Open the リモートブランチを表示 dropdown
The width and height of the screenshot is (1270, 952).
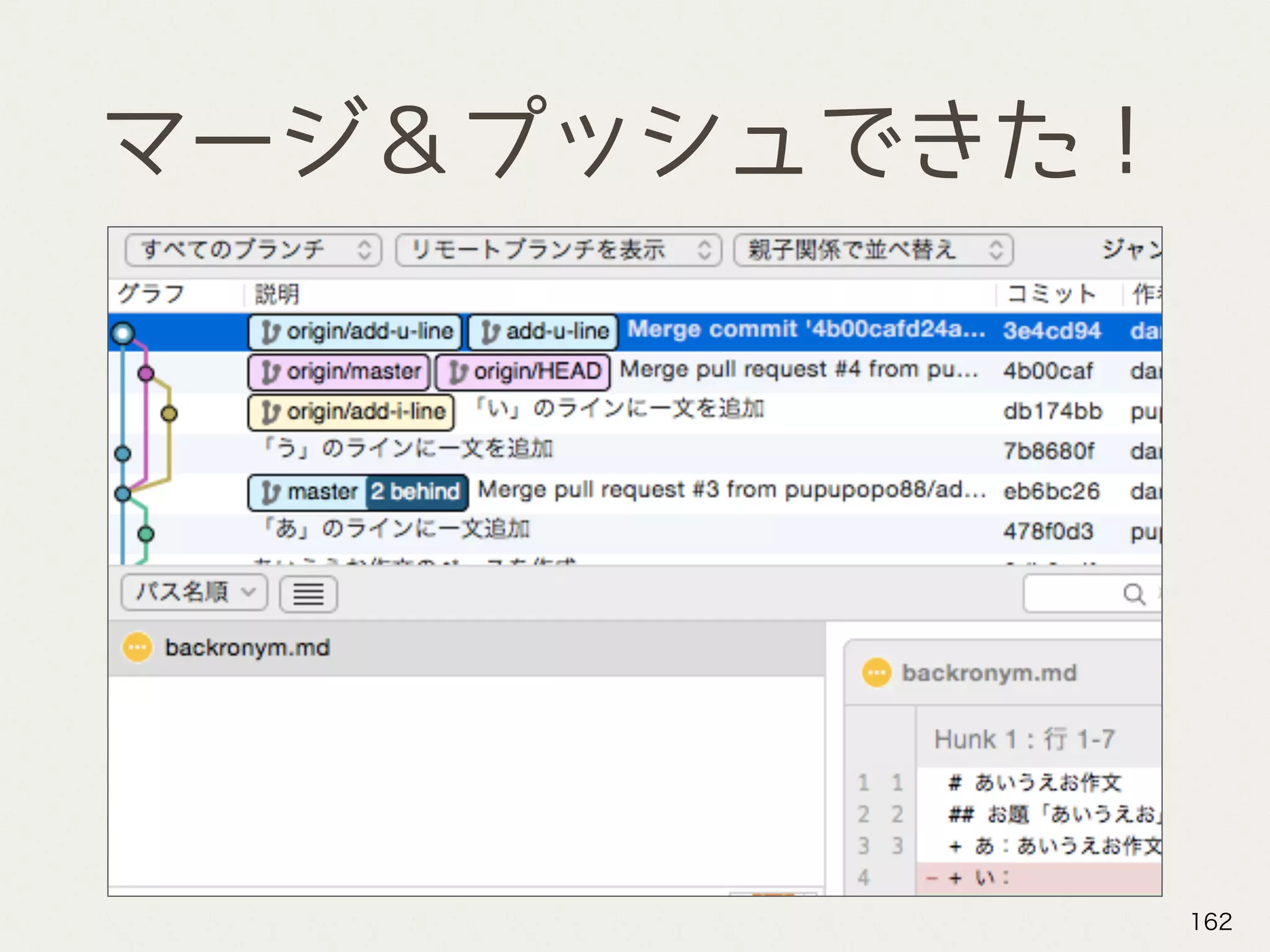558,250
